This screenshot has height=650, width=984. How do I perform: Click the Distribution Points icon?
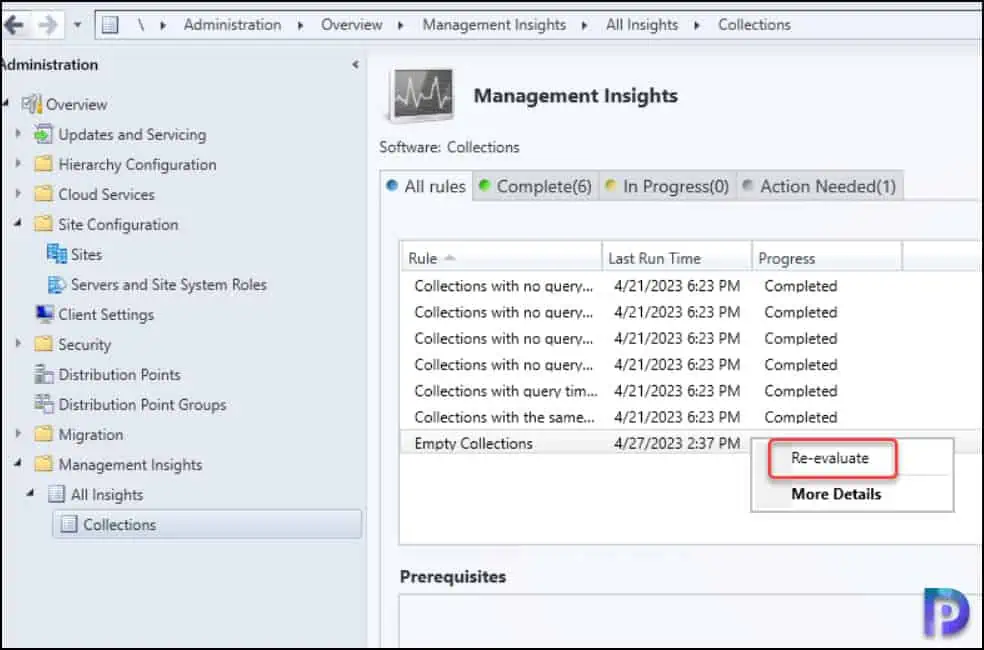43,374
